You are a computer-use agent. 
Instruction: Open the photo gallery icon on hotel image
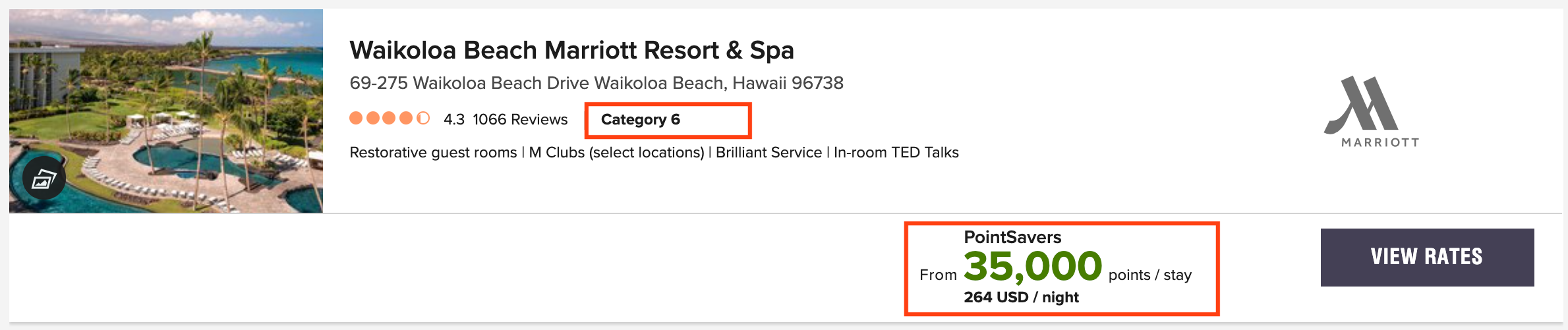(x=44, y=178)
